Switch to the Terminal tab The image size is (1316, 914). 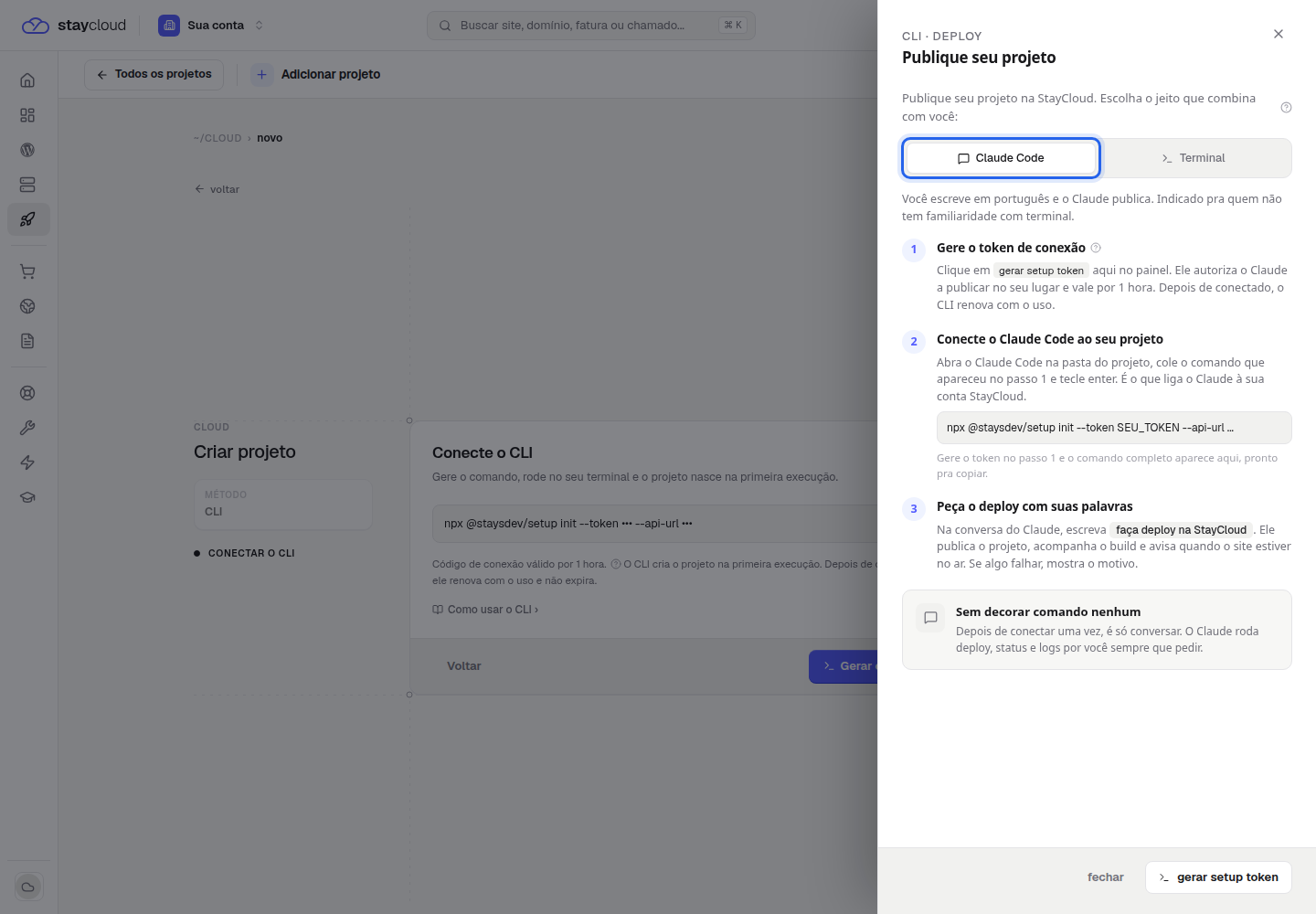click(1194, 158)
